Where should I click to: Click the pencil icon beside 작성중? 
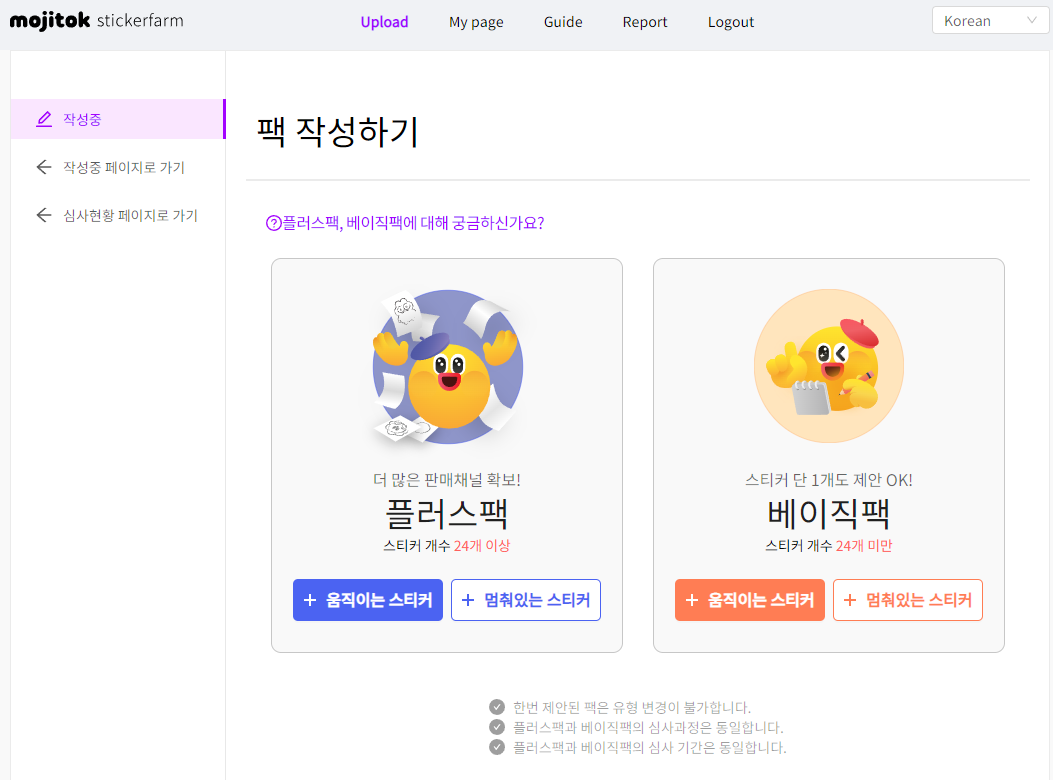[44, 119]
